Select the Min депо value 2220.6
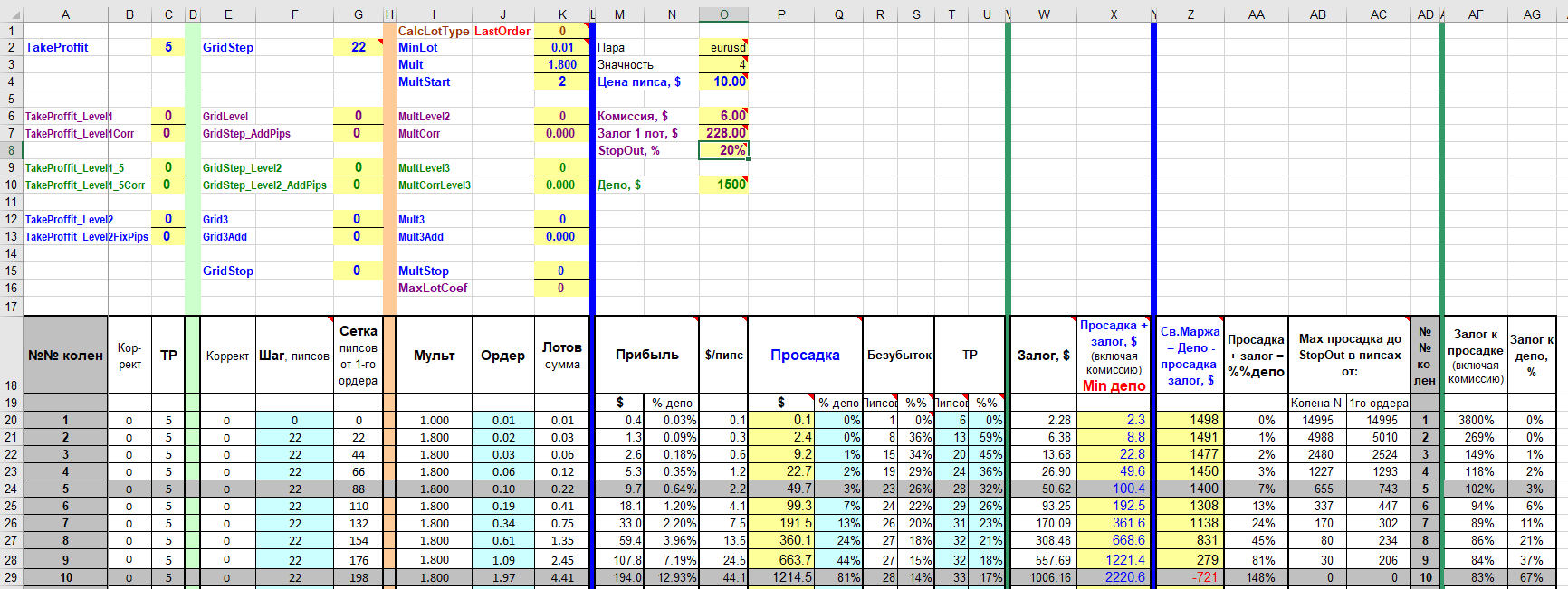This screenshot has height=589, width=1568. tap(1114, 577)
